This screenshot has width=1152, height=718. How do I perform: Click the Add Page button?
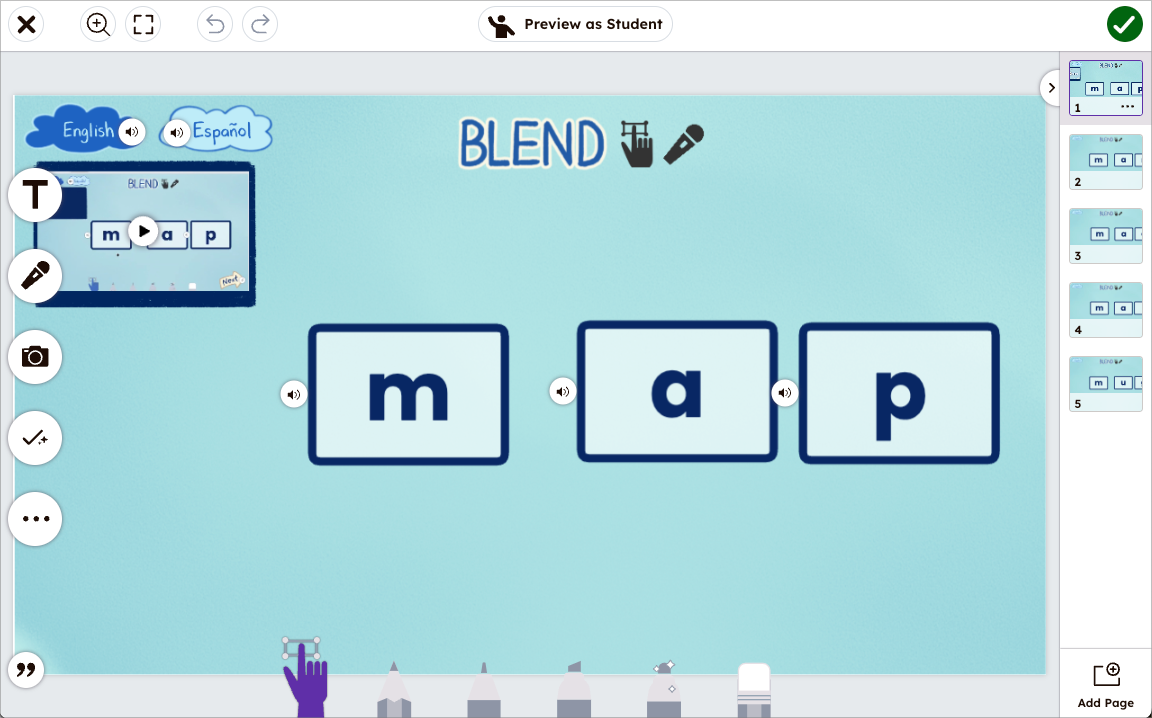(1104, 682)
